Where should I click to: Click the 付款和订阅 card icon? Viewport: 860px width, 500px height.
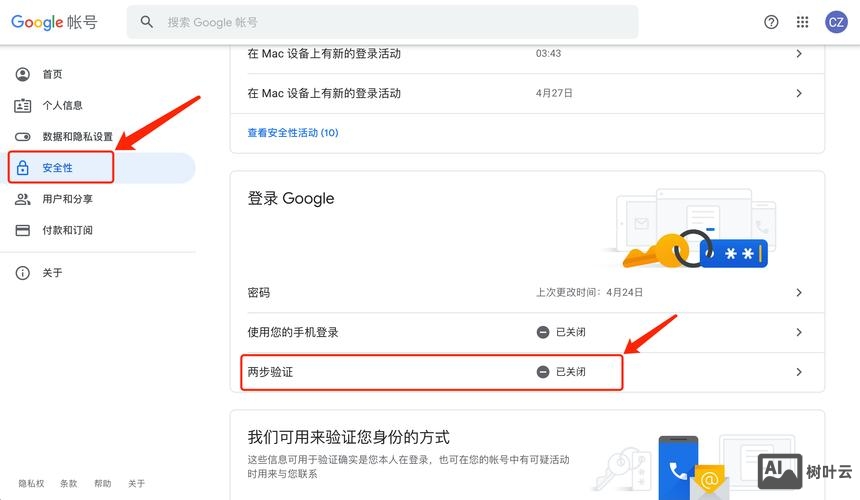22,230
